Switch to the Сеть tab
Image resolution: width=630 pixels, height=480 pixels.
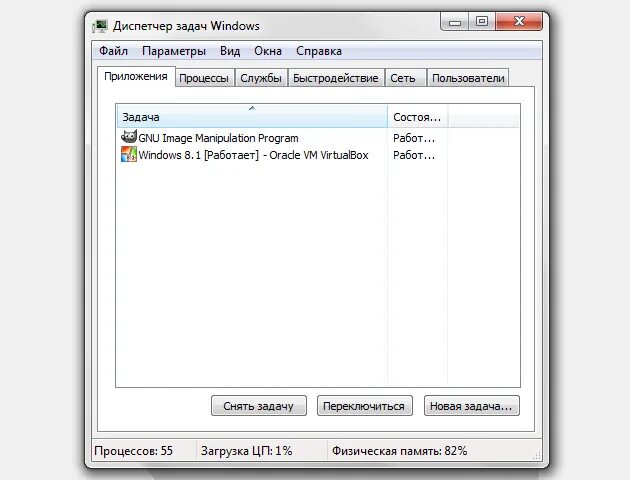tap(403, 78)
